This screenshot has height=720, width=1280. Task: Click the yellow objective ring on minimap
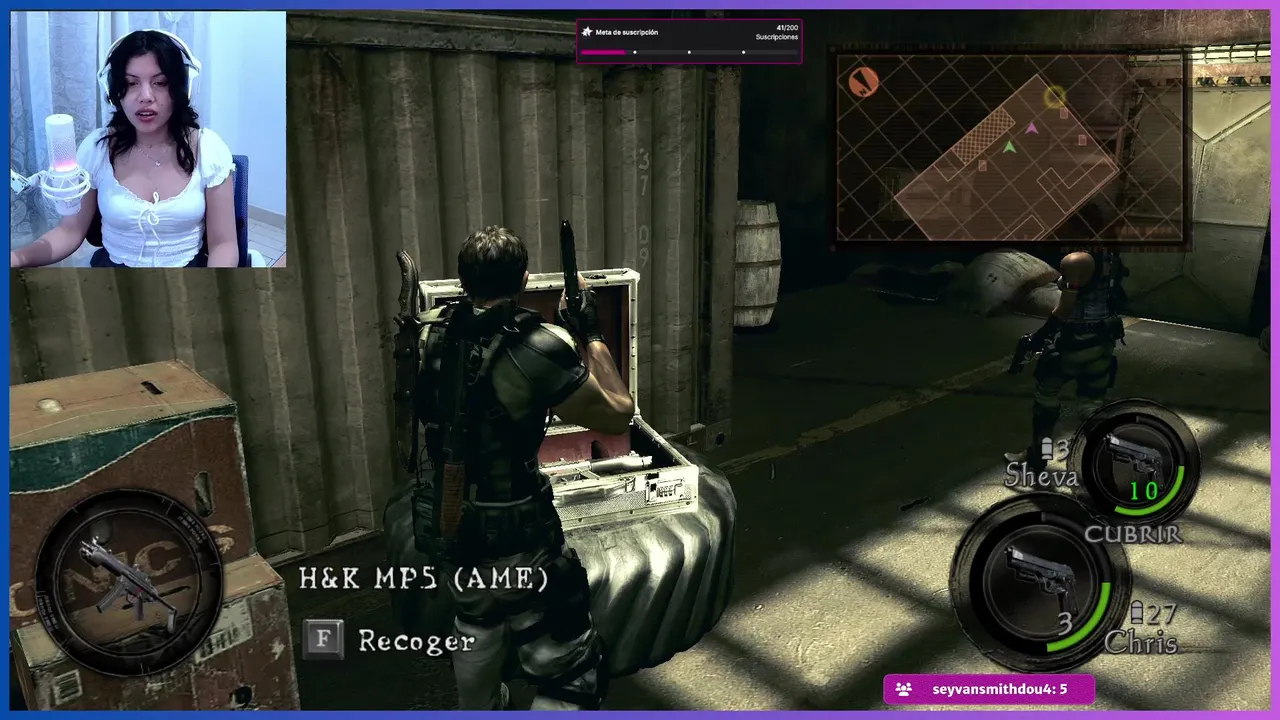pos(1054,97)
